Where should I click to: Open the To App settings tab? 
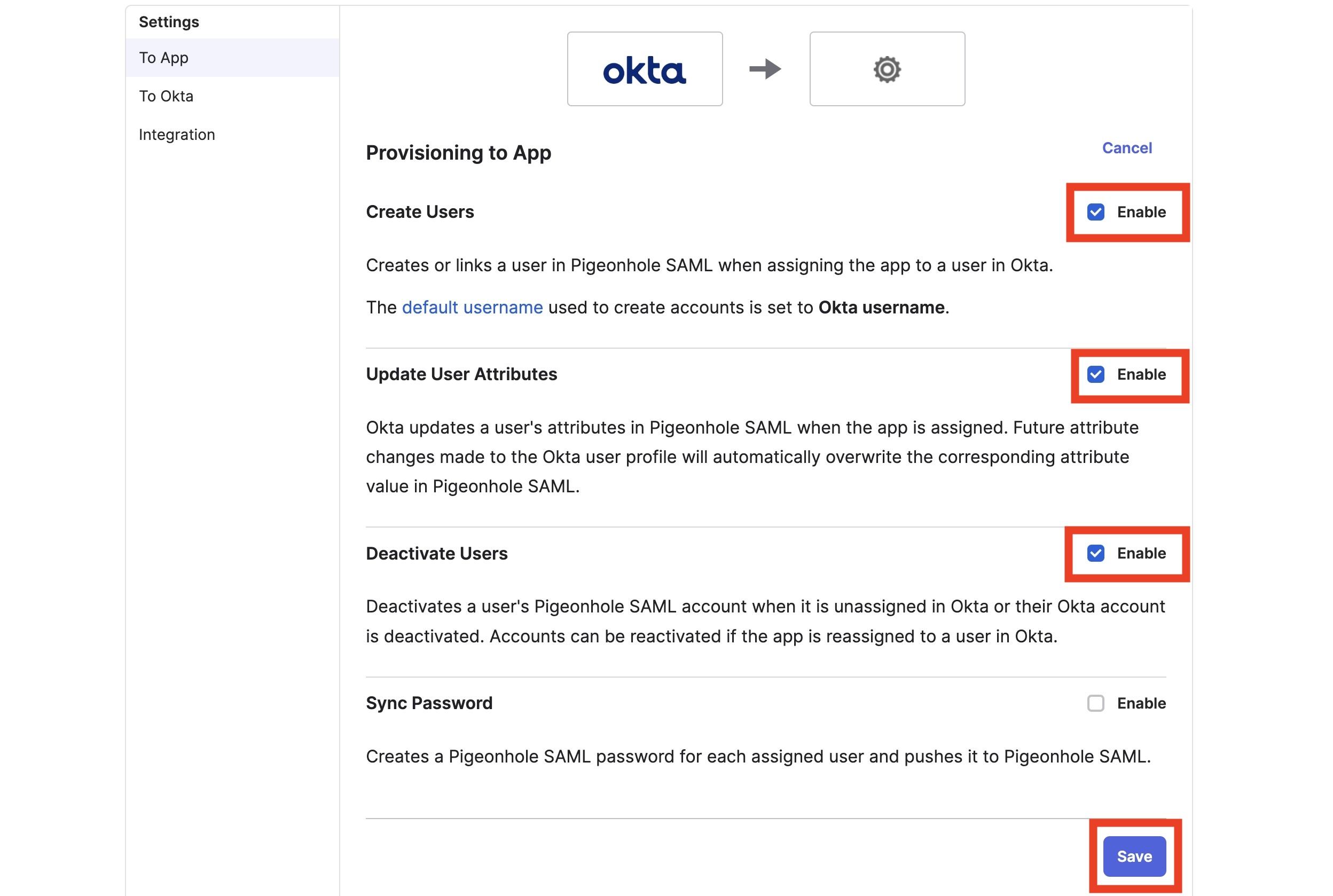(x=232, y=58)
